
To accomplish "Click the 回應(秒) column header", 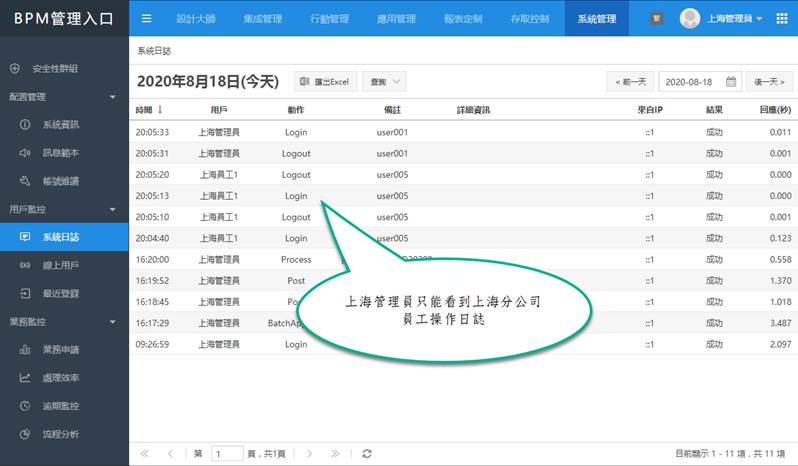I will (x=775, y=109).
